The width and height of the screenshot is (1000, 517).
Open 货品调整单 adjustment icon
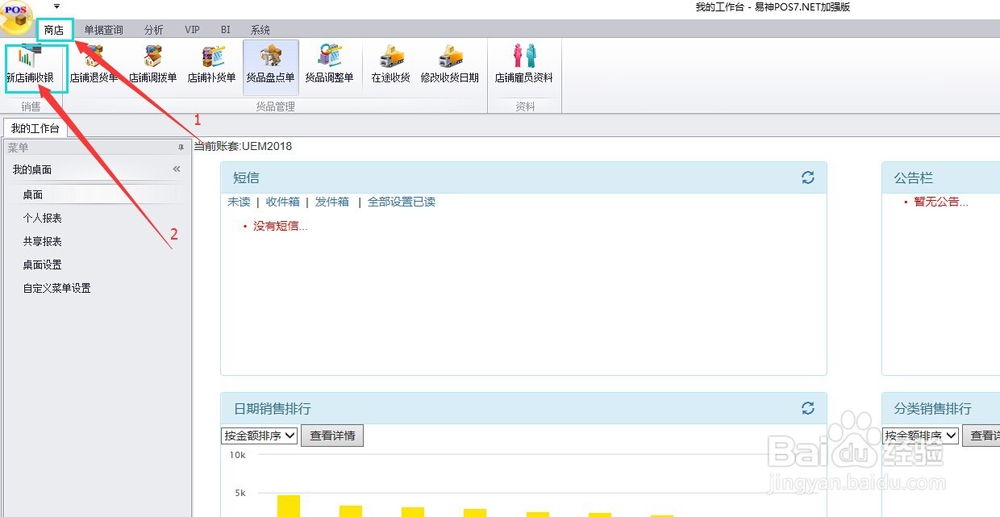[x=329, y=64]
